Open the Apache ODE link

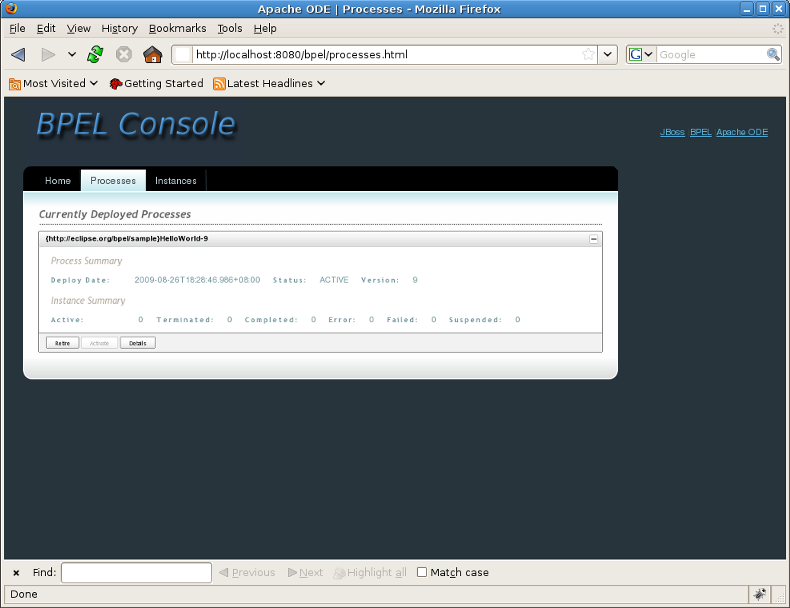click(742, 132)
